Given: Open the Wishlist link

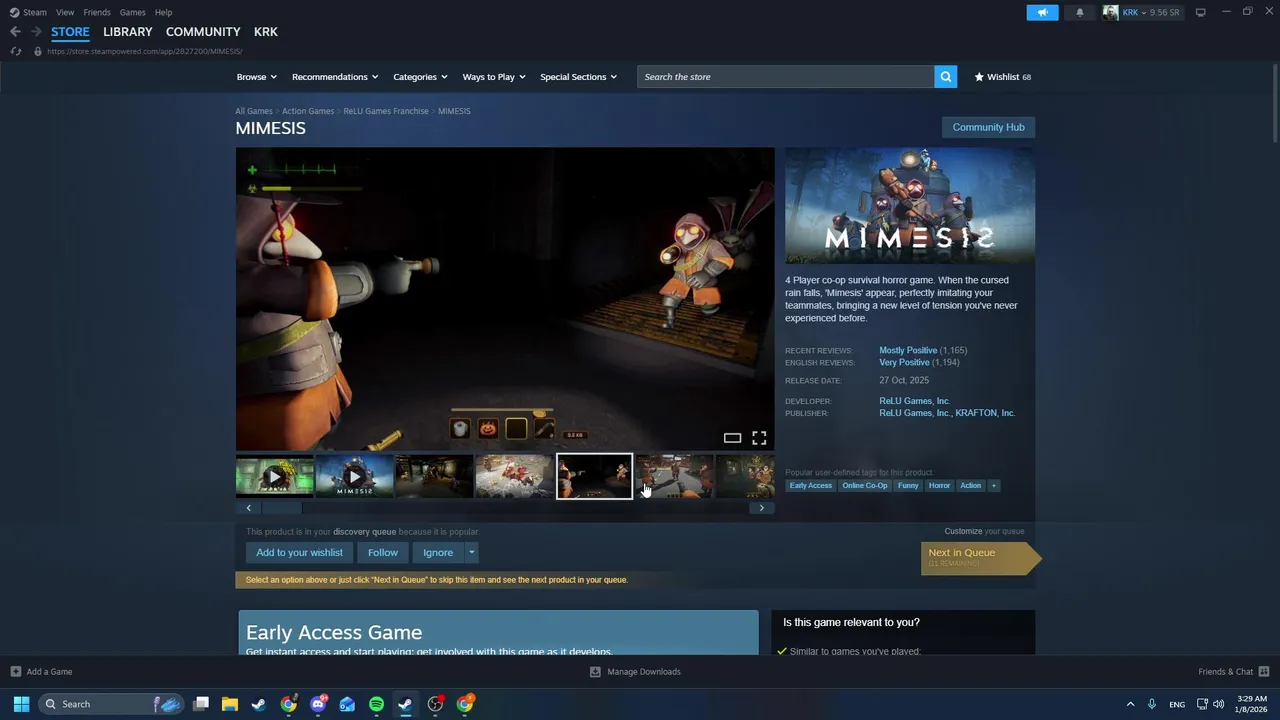Looking at the screenshot, I should [1003, 77].
